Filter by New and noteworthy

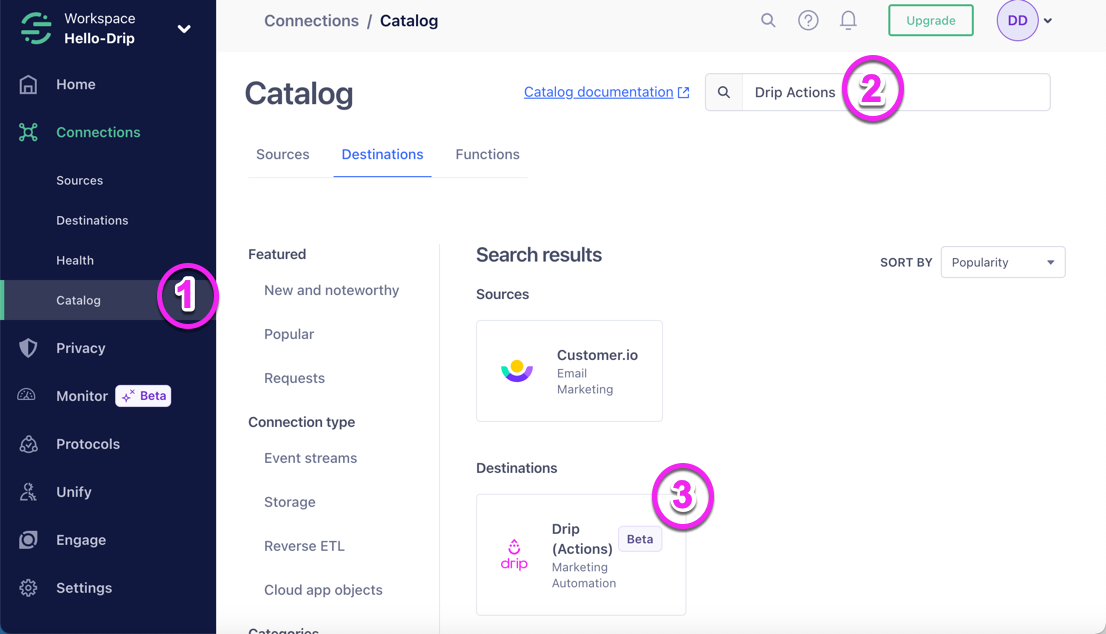pos(332,291)
